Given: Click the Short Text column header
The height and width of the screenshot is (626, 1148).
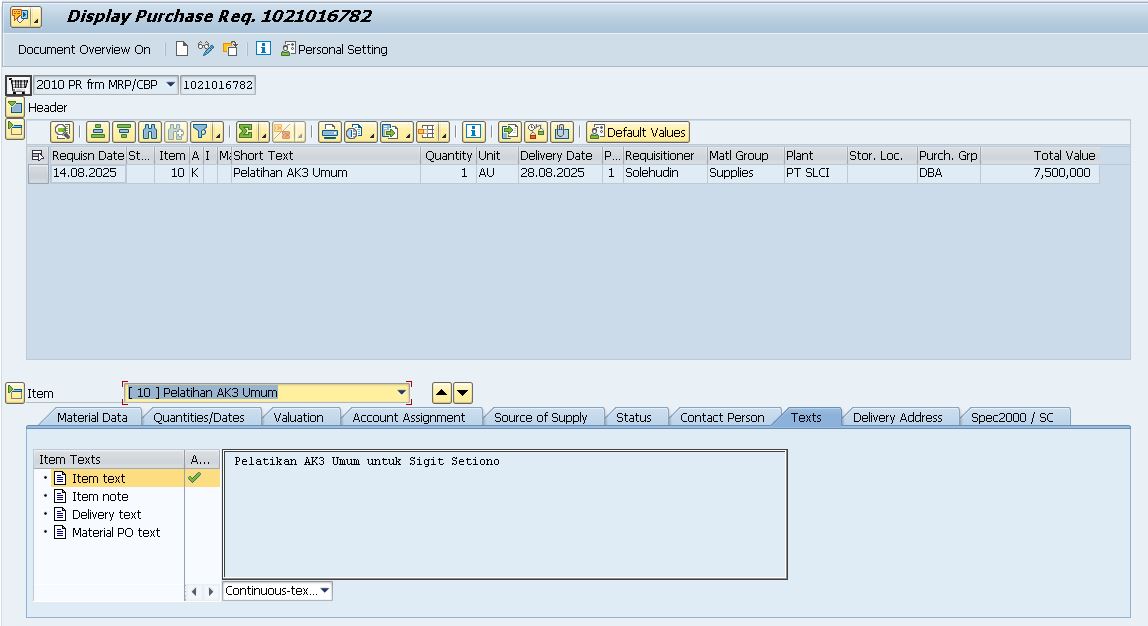Looking at the screenshot, I should pyautogui.click(x=326, y=155).
